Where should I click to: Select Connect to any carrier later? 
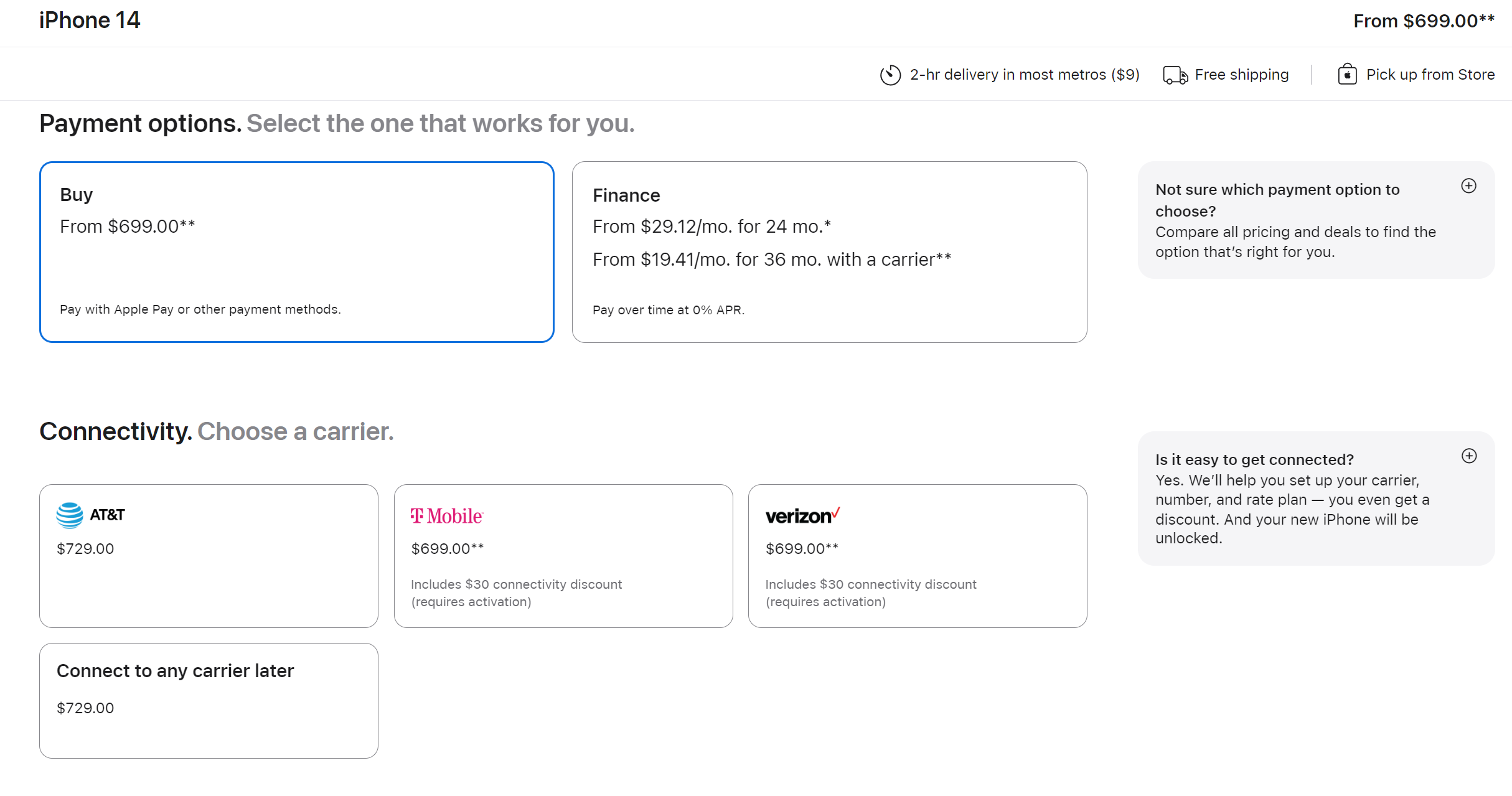point(209,701)
